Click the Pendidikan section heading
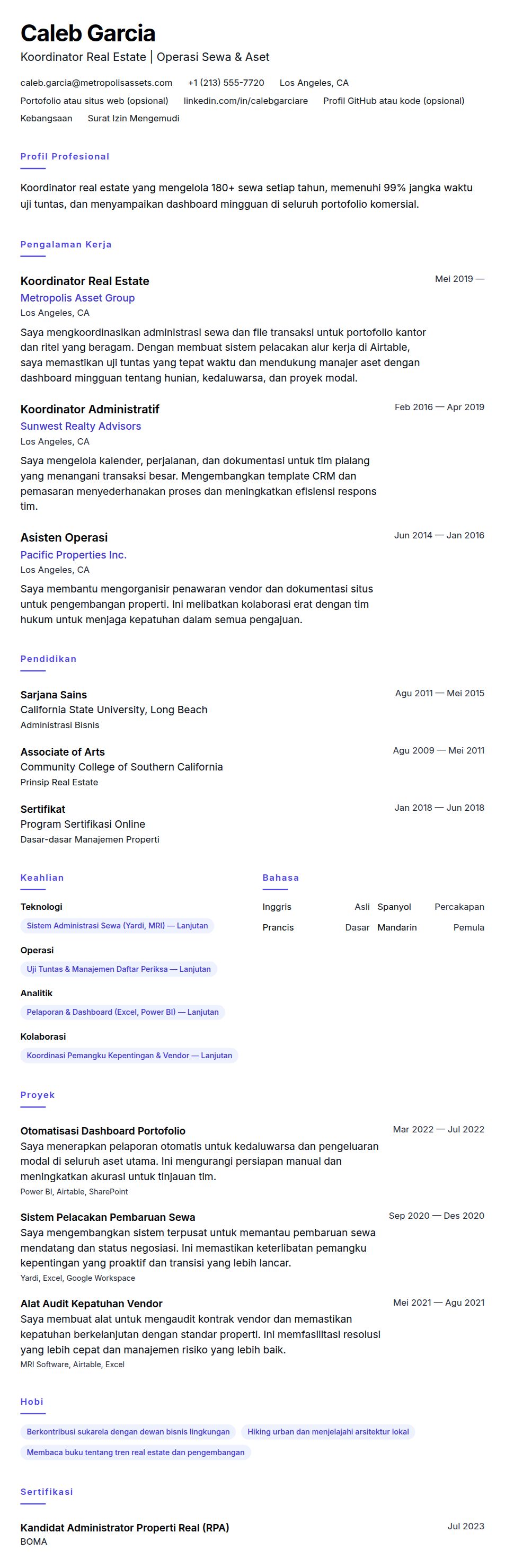Screen dimensions: 505x1568 pyautogui.click(x=49, y=659)
